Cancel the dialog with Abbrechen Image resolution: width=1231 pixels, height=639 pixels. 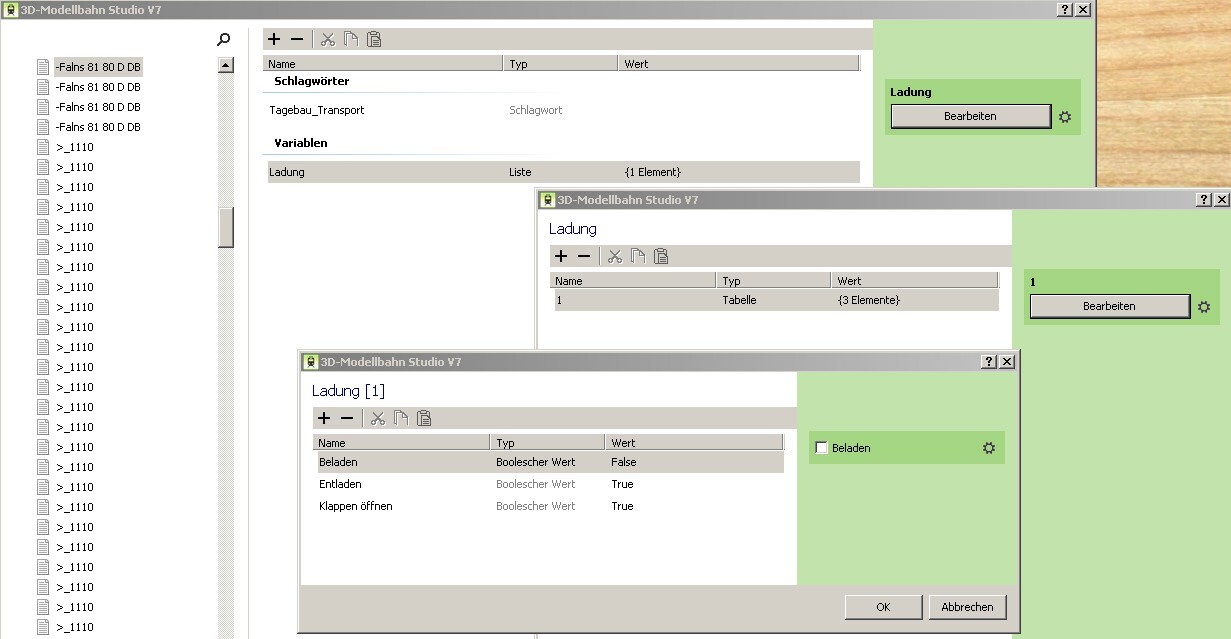pyautogui.click(x=968, y=607)
